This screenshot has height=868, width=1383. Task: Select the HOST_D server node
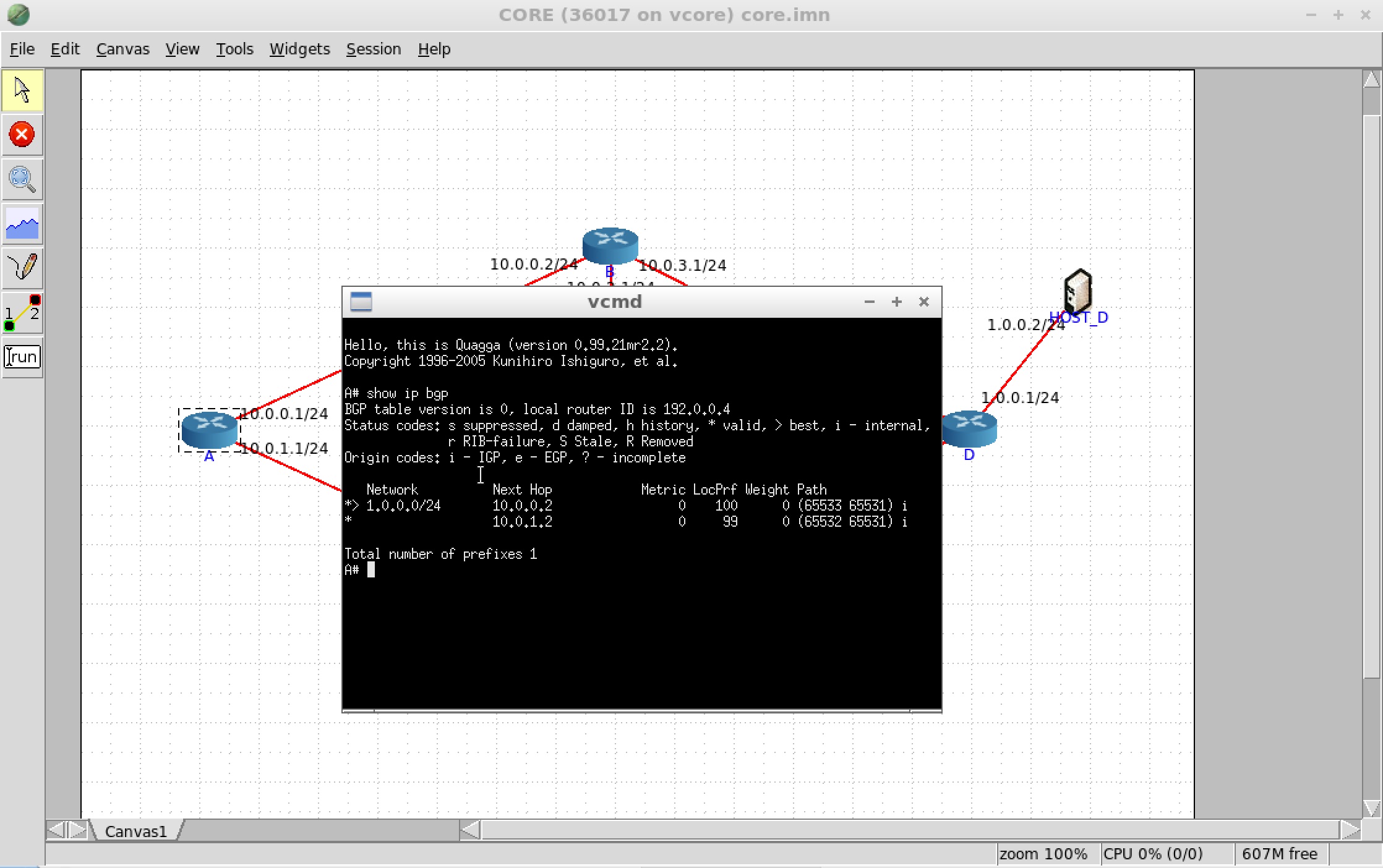tap(1078, 291)
